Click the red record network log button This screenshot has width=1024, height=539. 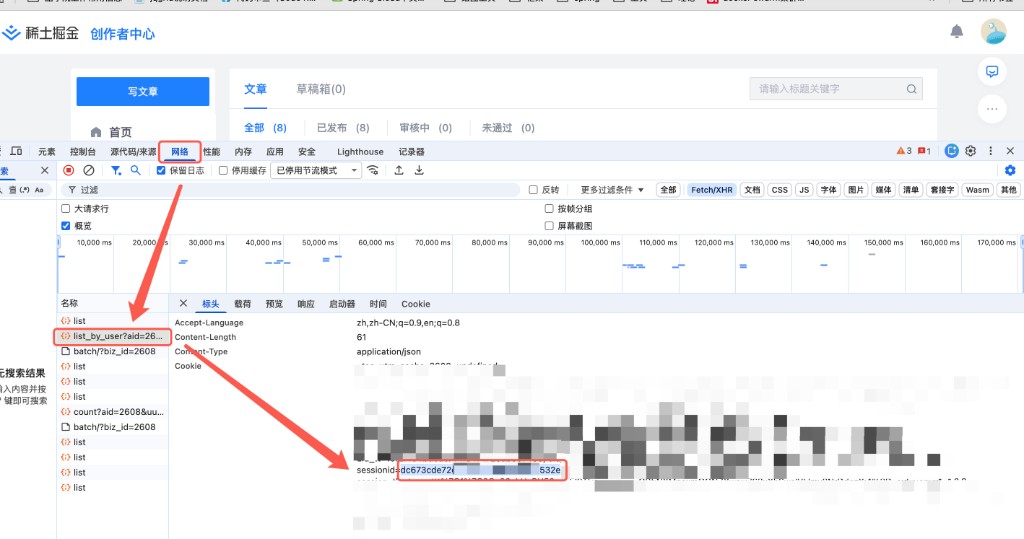pyautogui.click(x=69, y=171)
